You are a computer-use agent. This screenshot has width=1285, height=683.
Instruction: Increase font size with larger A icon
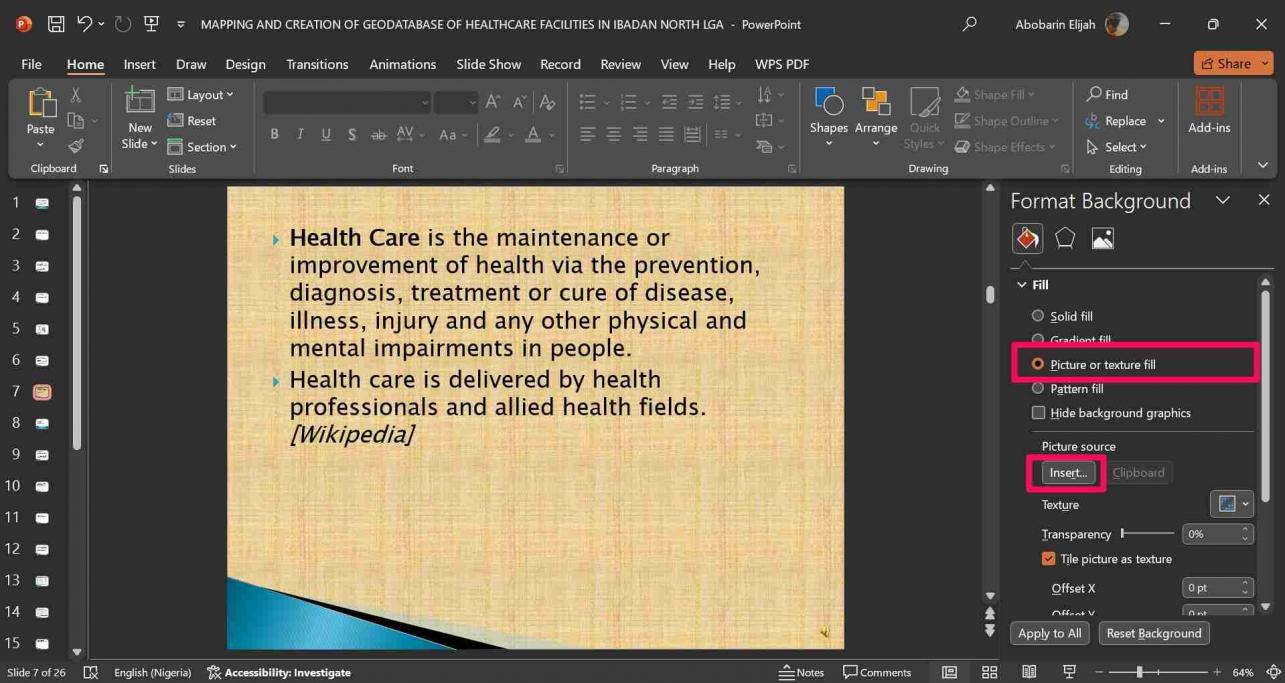click(x=493, y=102)
